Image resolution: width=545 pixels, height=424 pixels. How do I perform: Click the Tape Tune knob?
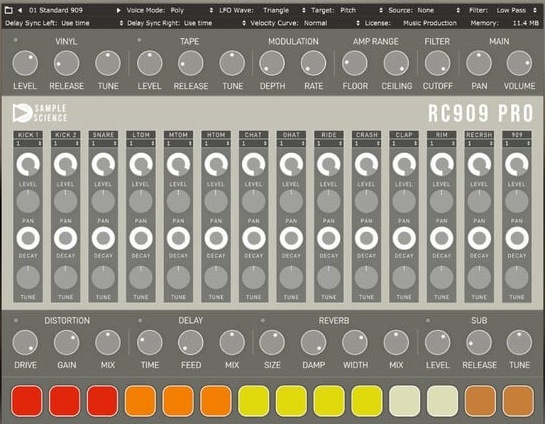pos(232,63)
